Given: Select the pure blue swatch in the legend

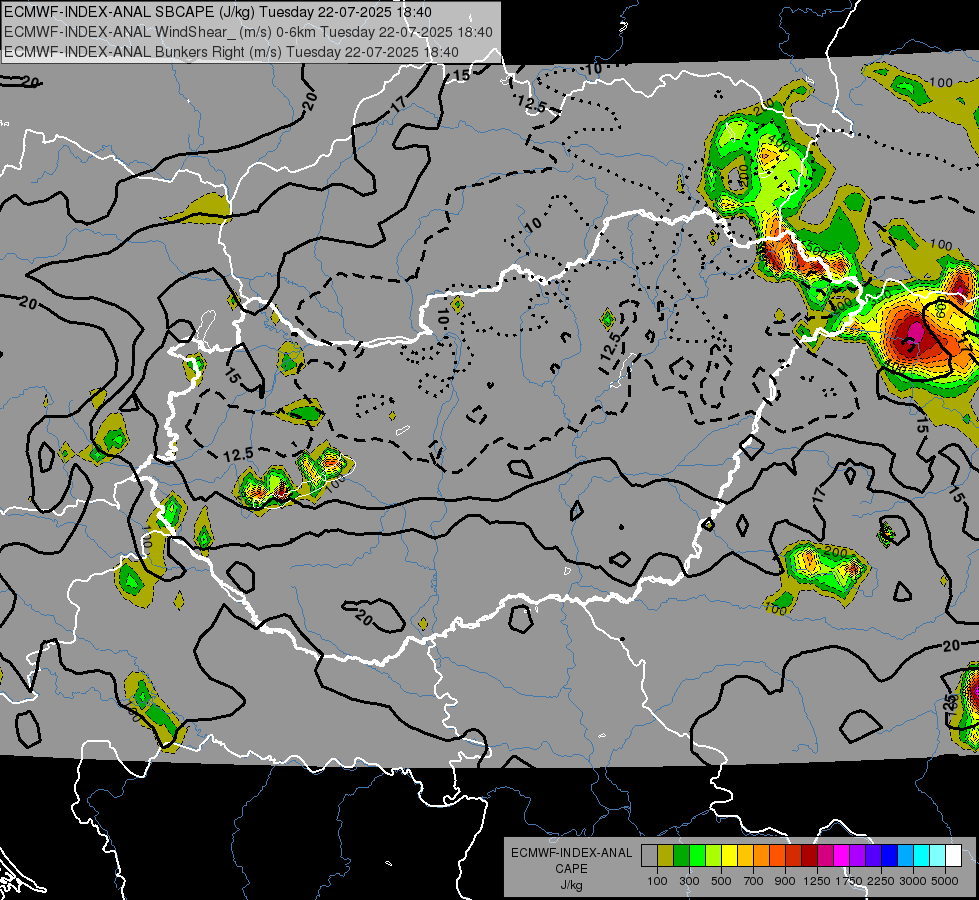Looking at the screenshot, I should point(890,855).
